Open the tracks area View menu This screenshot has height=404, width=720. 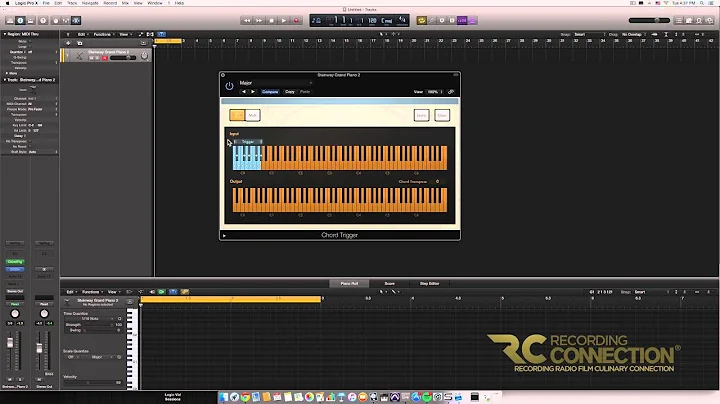pyautogui.click(x=125, y=34)
